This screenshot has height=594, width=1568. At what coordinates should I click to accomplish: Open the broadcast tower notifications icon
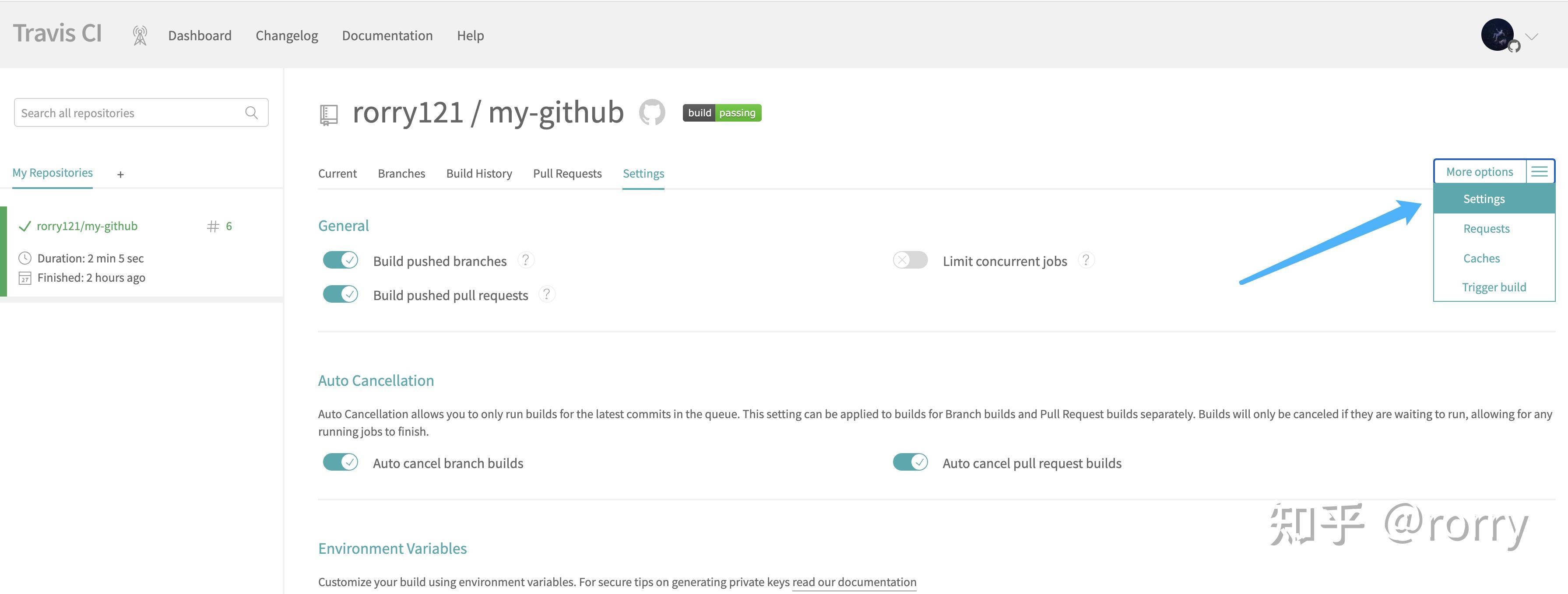(x=140, y=35)
